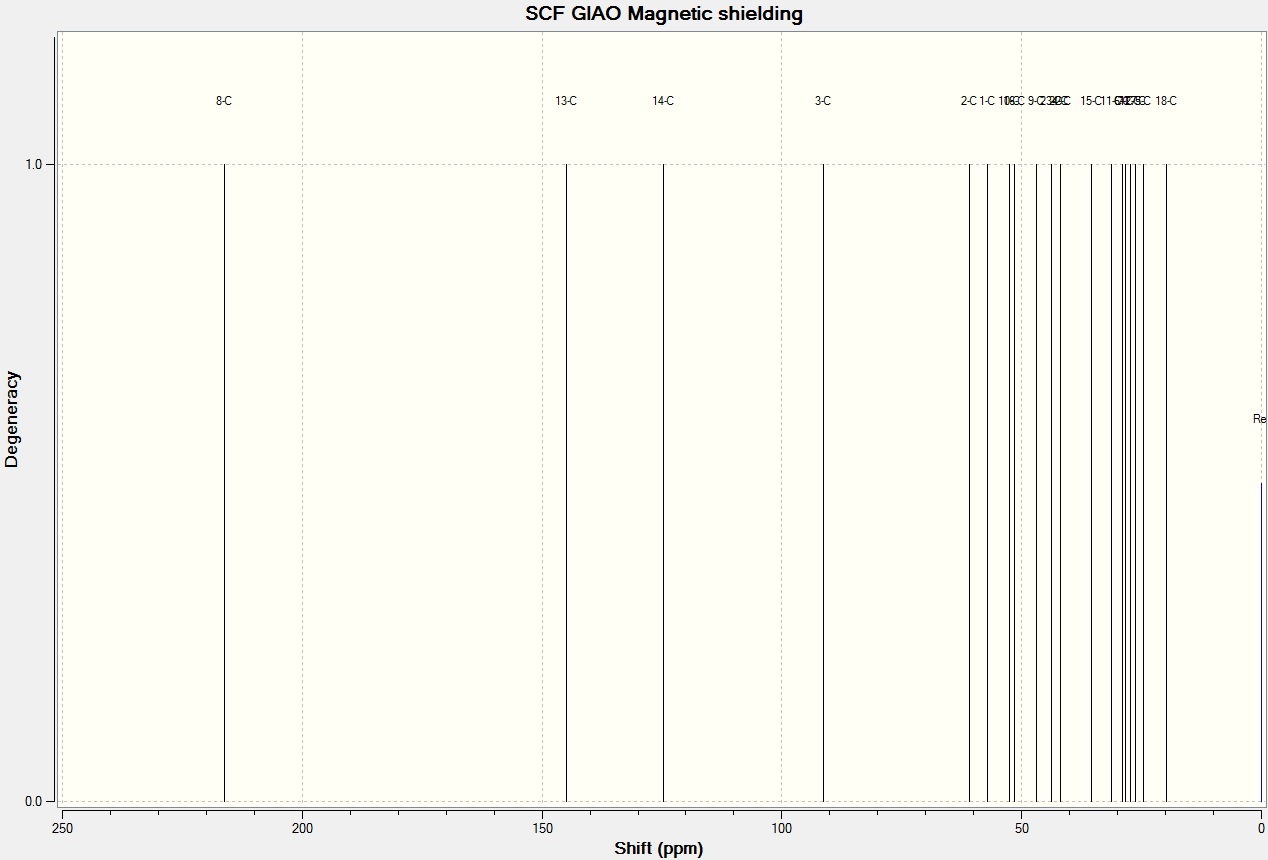The height and width of the screenshot is (860, 1268).
Task: Select the 13-C peak label
Action: click(x=566, y=101)
